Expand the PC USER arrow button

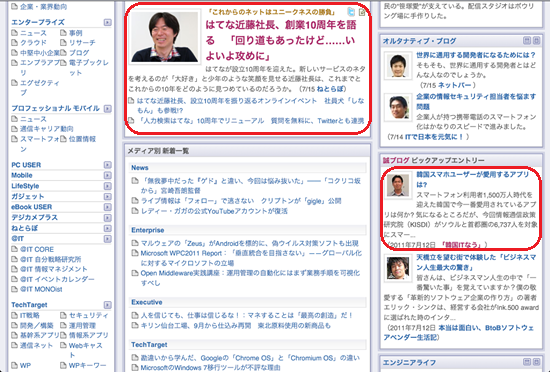click(x=107, y=165)
